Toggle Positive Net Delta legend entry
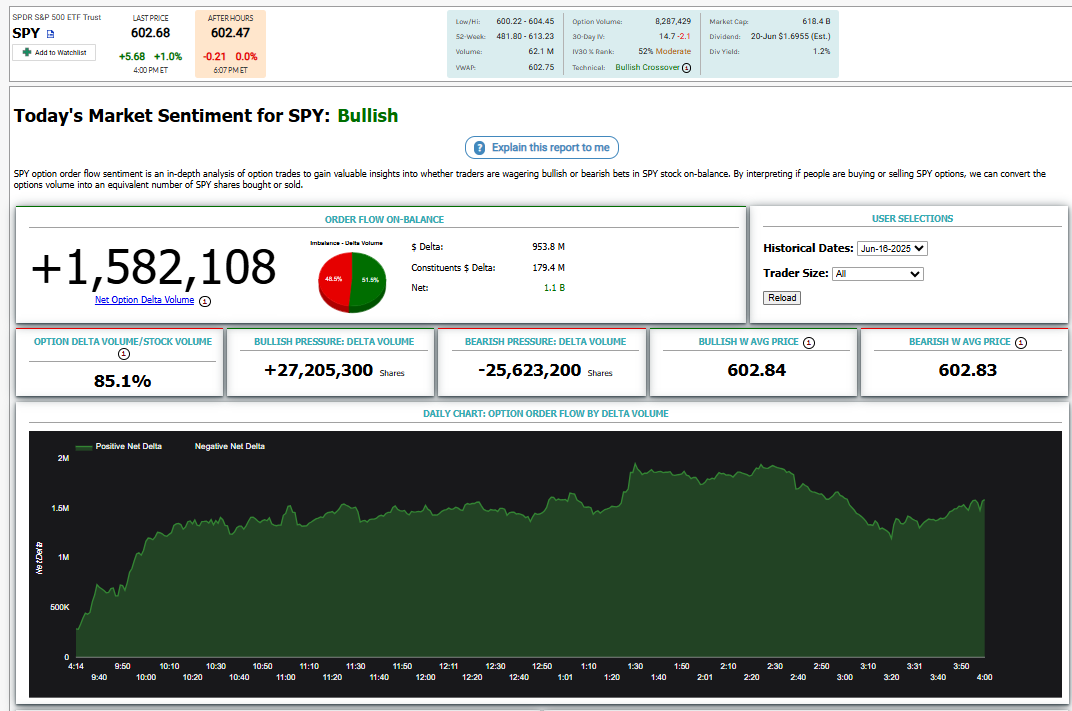This screenshot has height=711, width=1072. click(119, 446)
